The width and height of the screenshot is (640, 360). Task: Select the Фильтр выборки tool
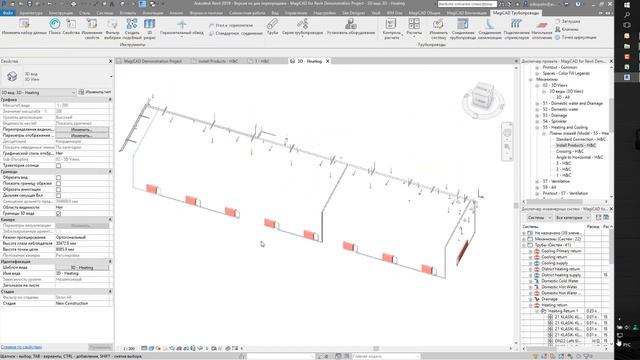click(x=112, y=29)
